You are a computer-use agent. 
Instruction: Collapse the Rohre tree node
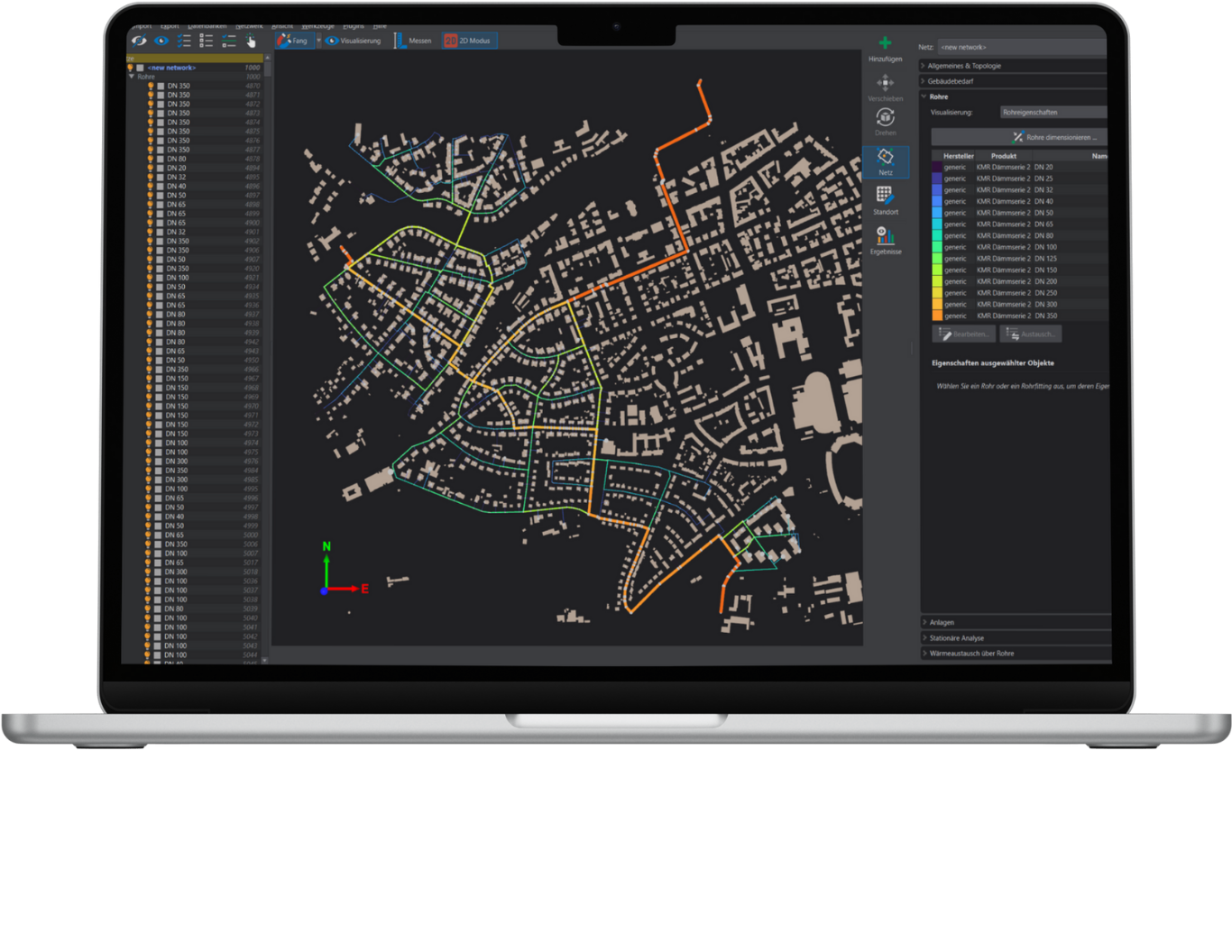(x=131, y=77)
